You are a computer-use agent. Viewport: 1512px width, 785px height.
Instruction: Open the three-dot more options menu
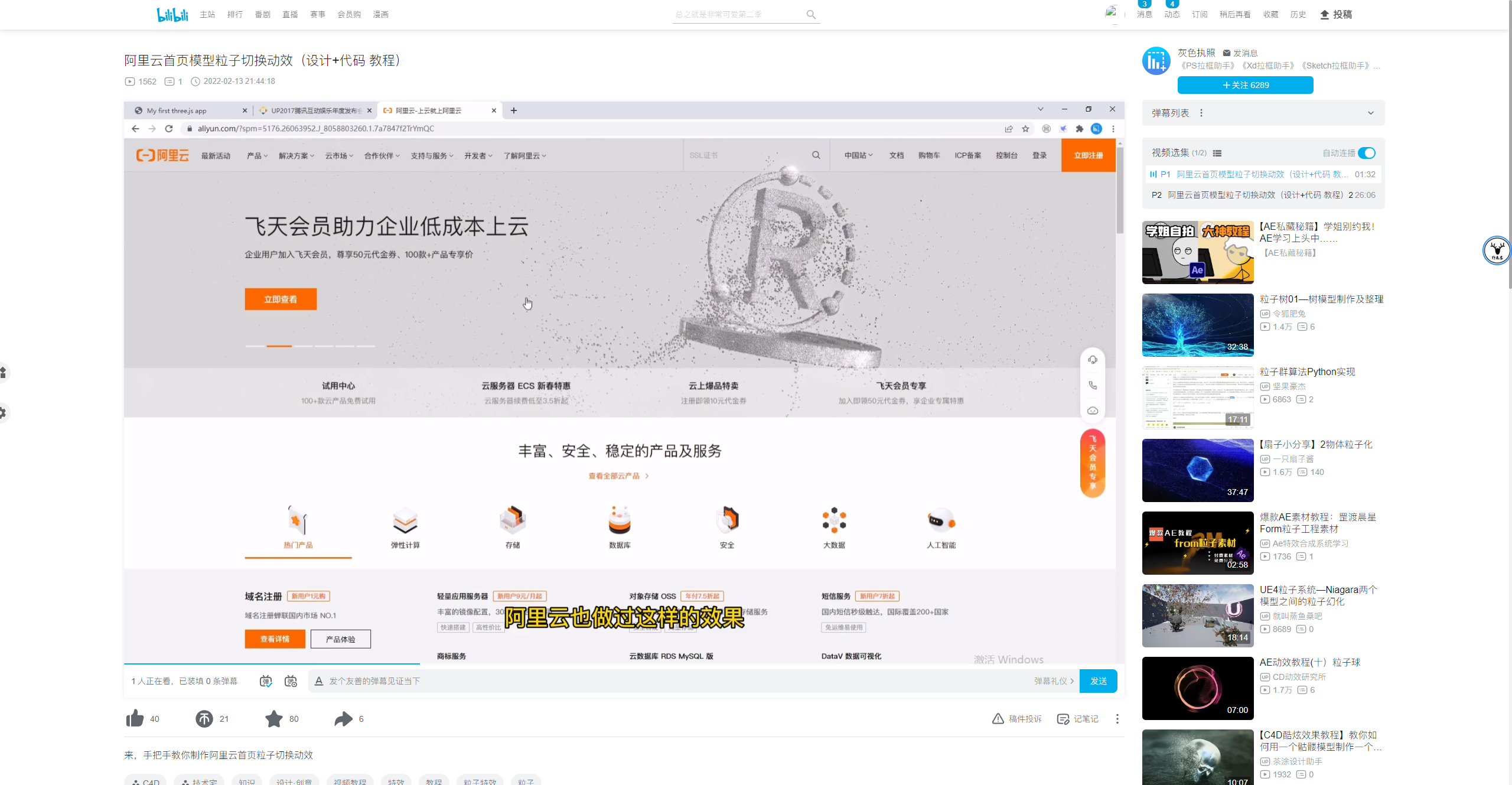pyautogui.click(x=1117, y=718)
